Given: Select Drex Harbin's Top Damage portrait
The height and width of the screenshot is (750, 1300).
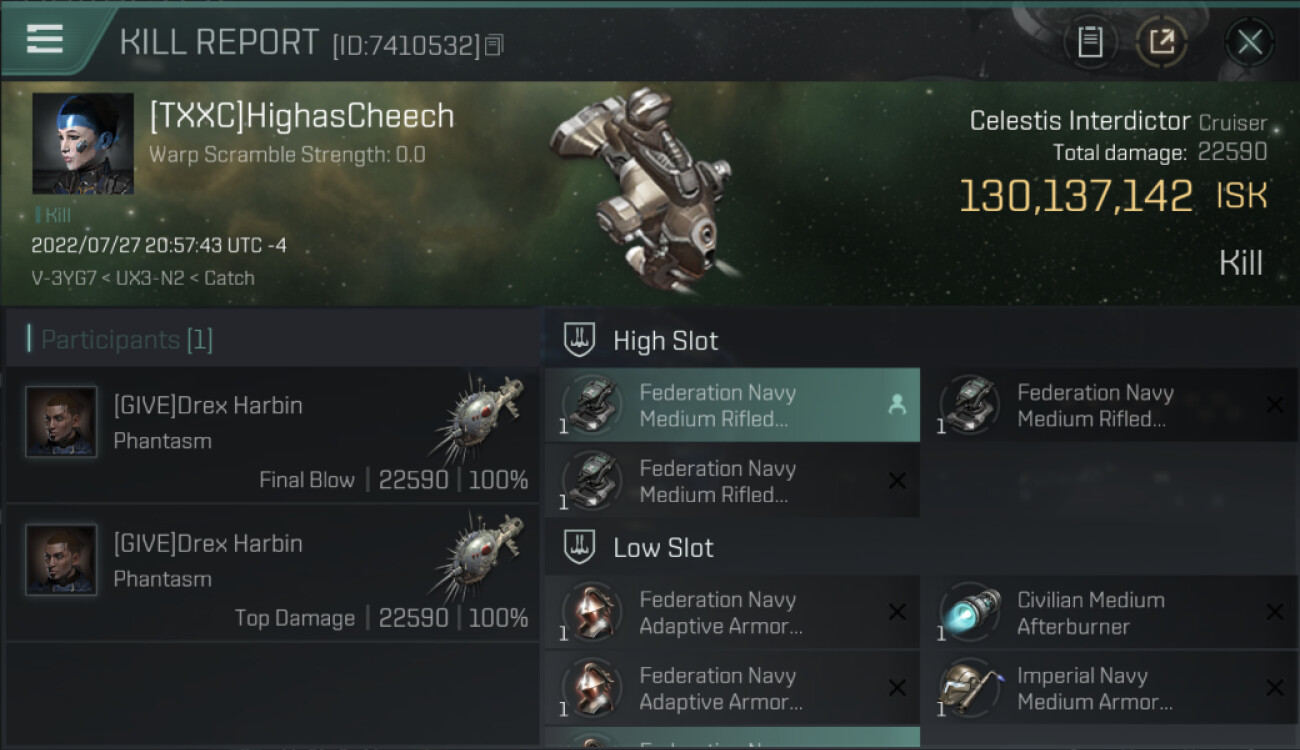Looking at the screenshot, I should point(61,560).
